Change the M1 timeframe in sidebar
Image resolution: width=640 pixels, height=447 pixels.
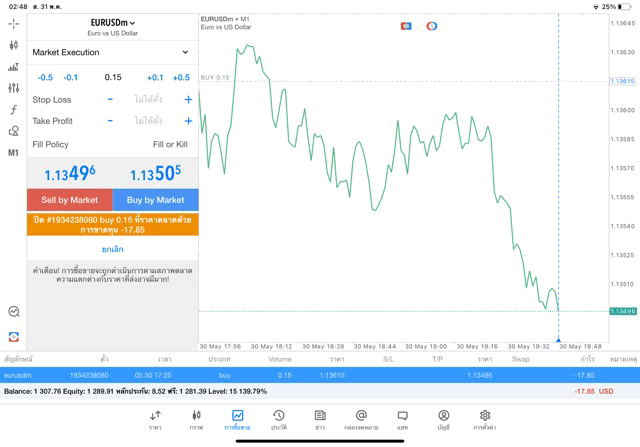pyautogui.click(x=13, y=153)
